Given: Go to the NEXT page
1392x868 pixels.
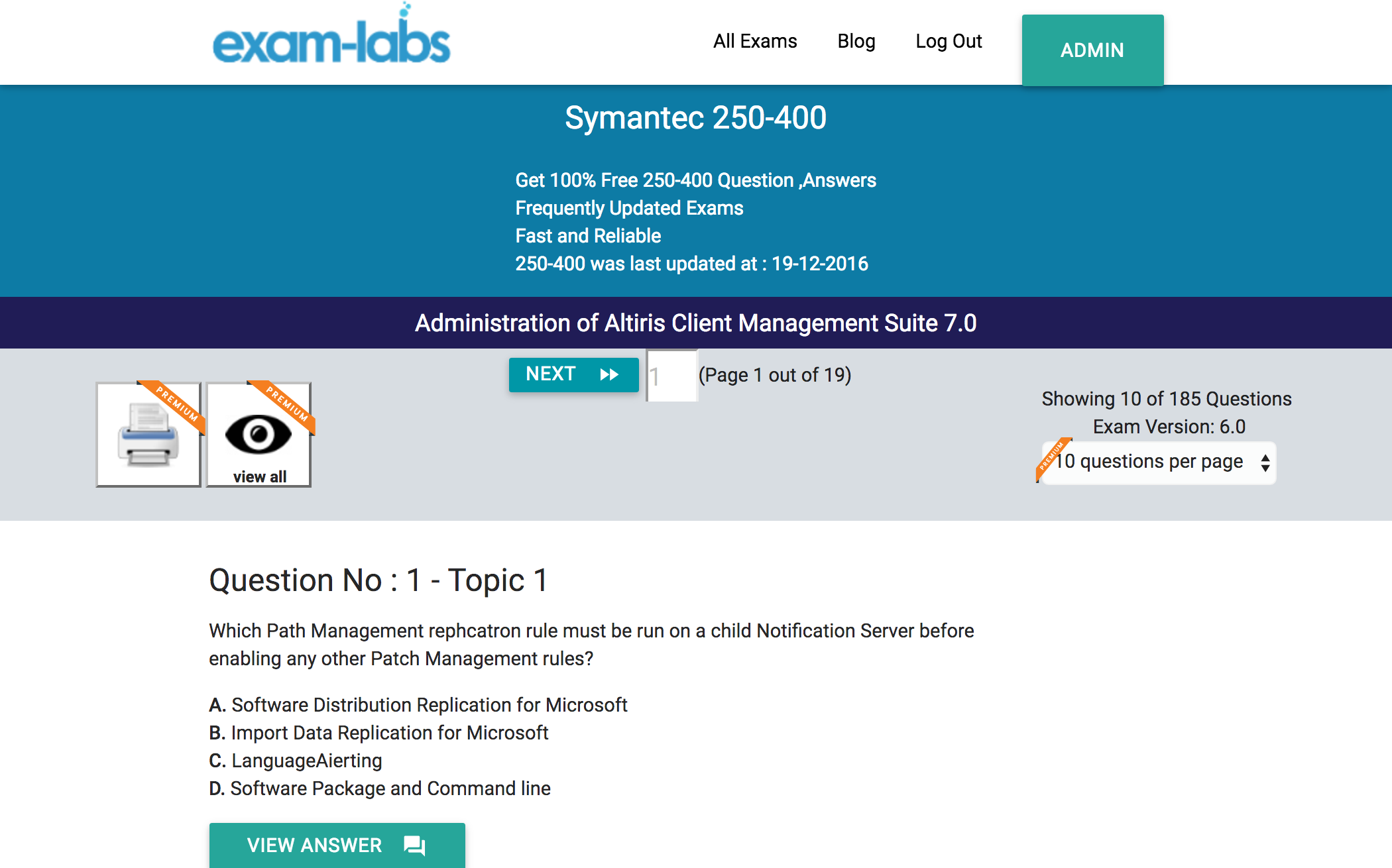Looking at the screenshot, I should [x=573, y=374].
